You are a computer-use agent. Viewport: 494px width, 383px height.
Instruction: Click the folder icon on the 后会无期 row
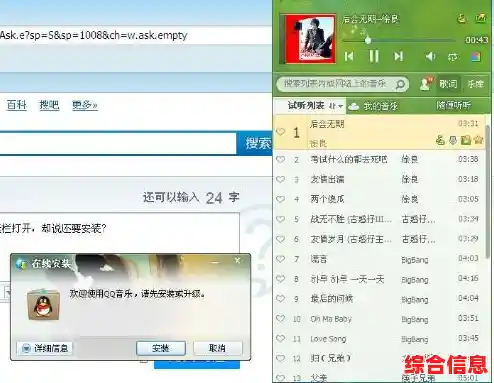[x=465, y=140]
